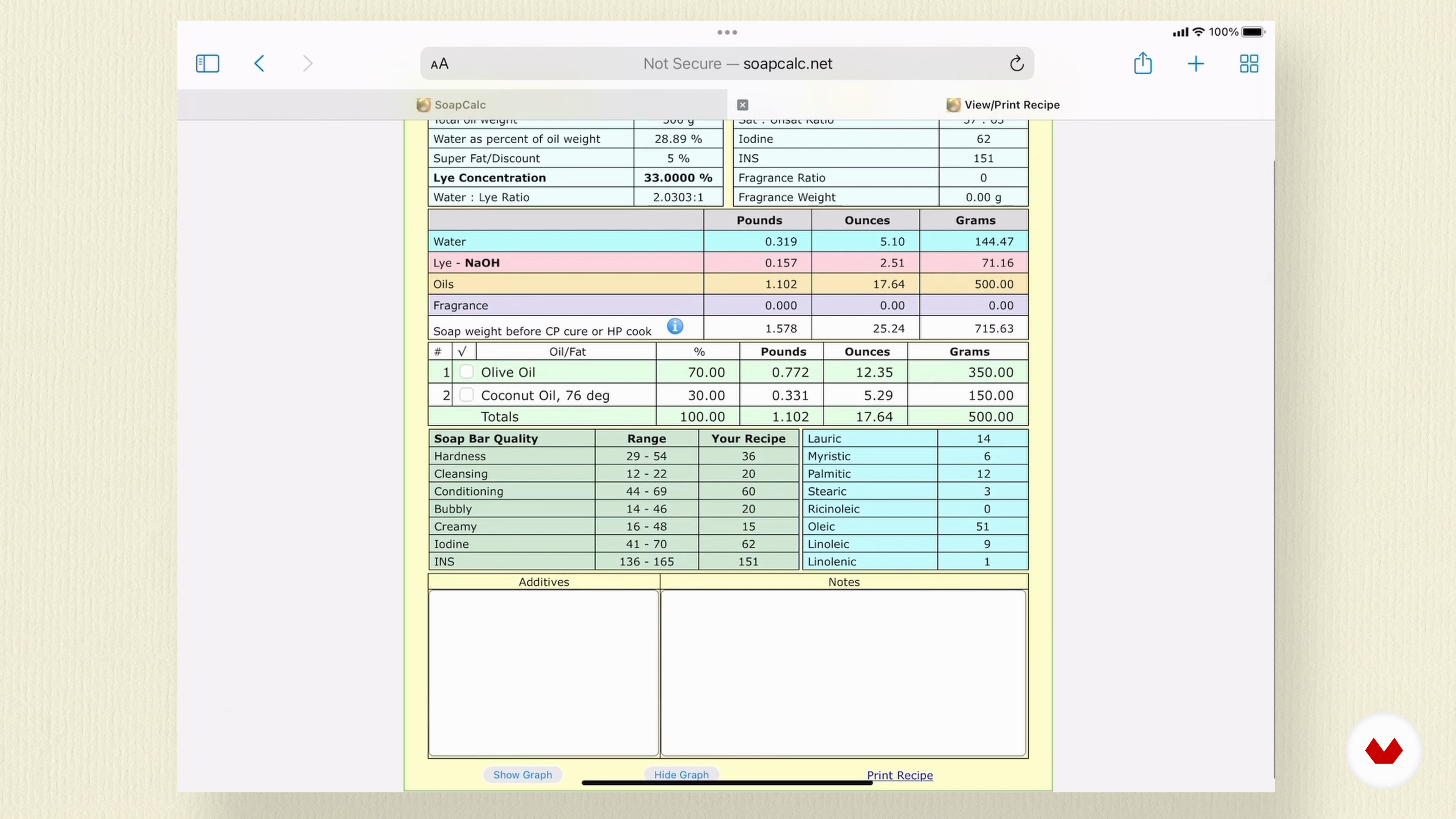Click the Linolenic fatty acid label
This screenshot has width=1456, height=819.
pos(832,561)
